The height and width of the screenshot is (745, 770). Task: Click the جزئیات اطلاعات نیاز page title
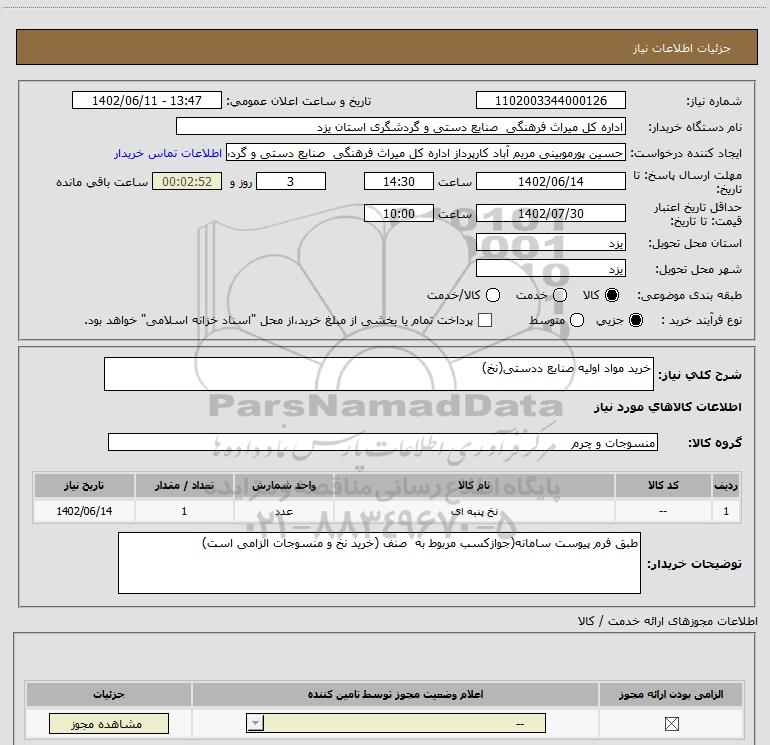pos(682,48)
